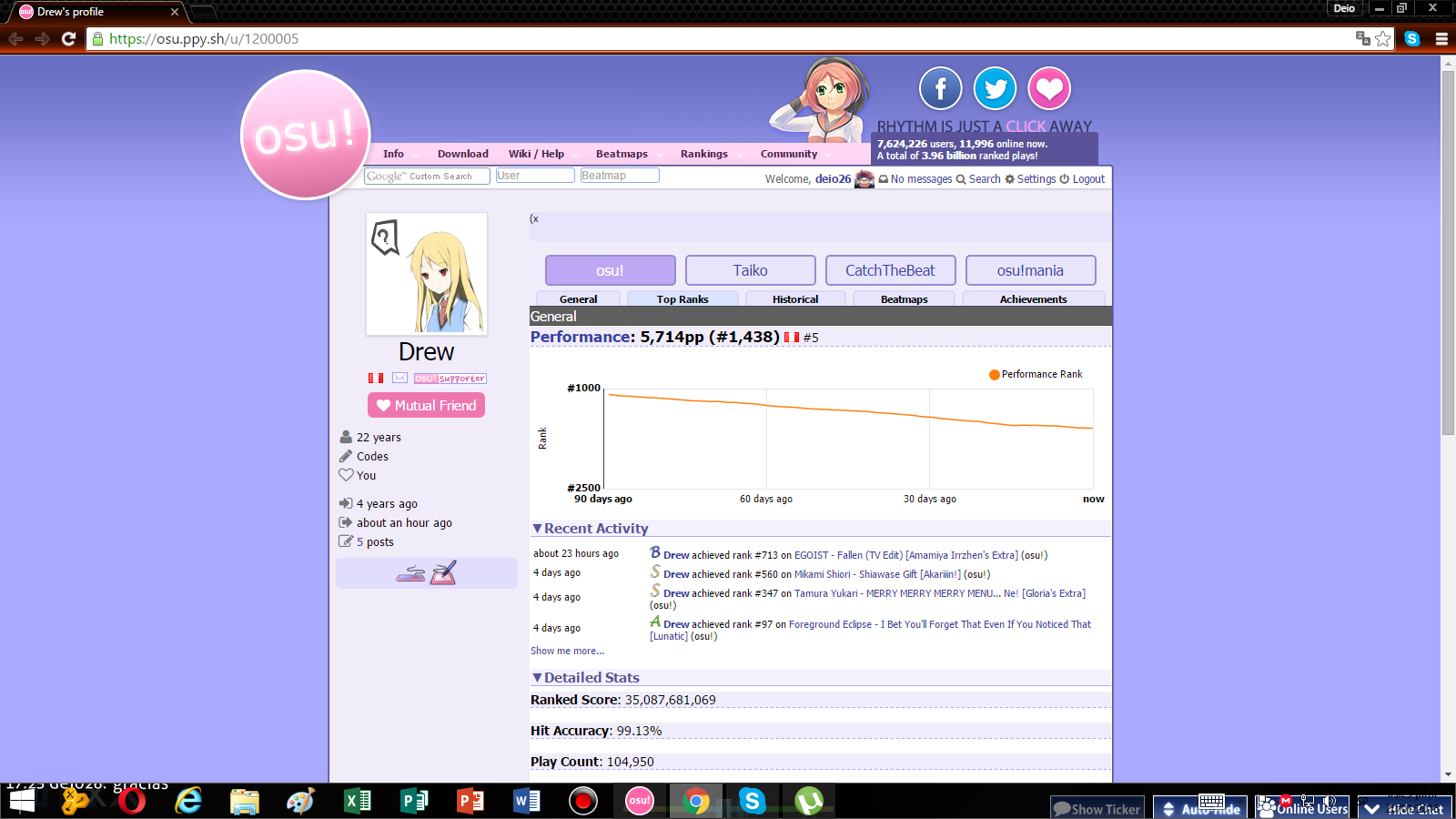Click the Hide Chat button
1456x819 pixels.
(1404, 808)
